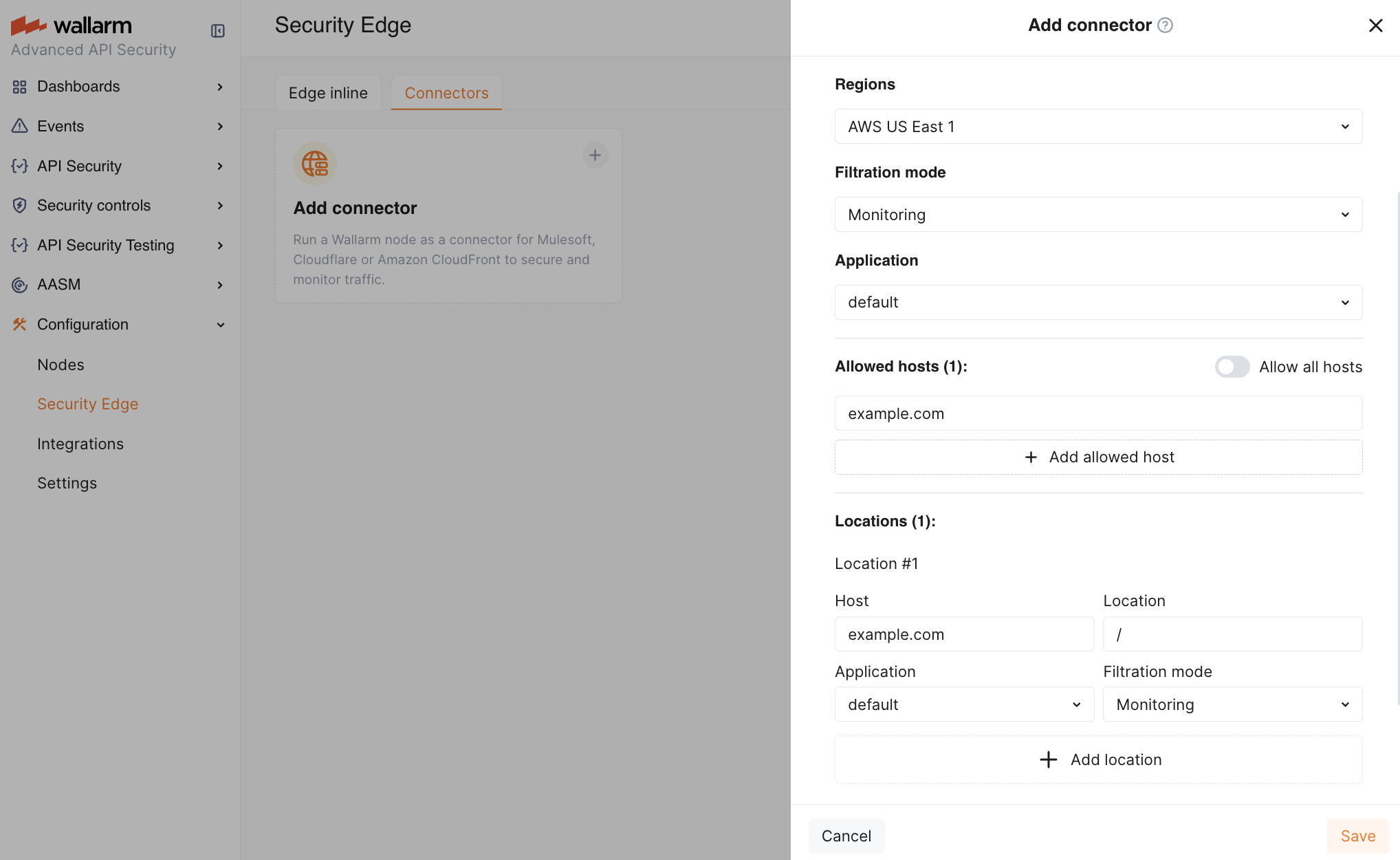Image resolution: width=1400 pixels, height=860 pixels.
Task: Click the Location path input field
Action: (x=1232, y=634)
